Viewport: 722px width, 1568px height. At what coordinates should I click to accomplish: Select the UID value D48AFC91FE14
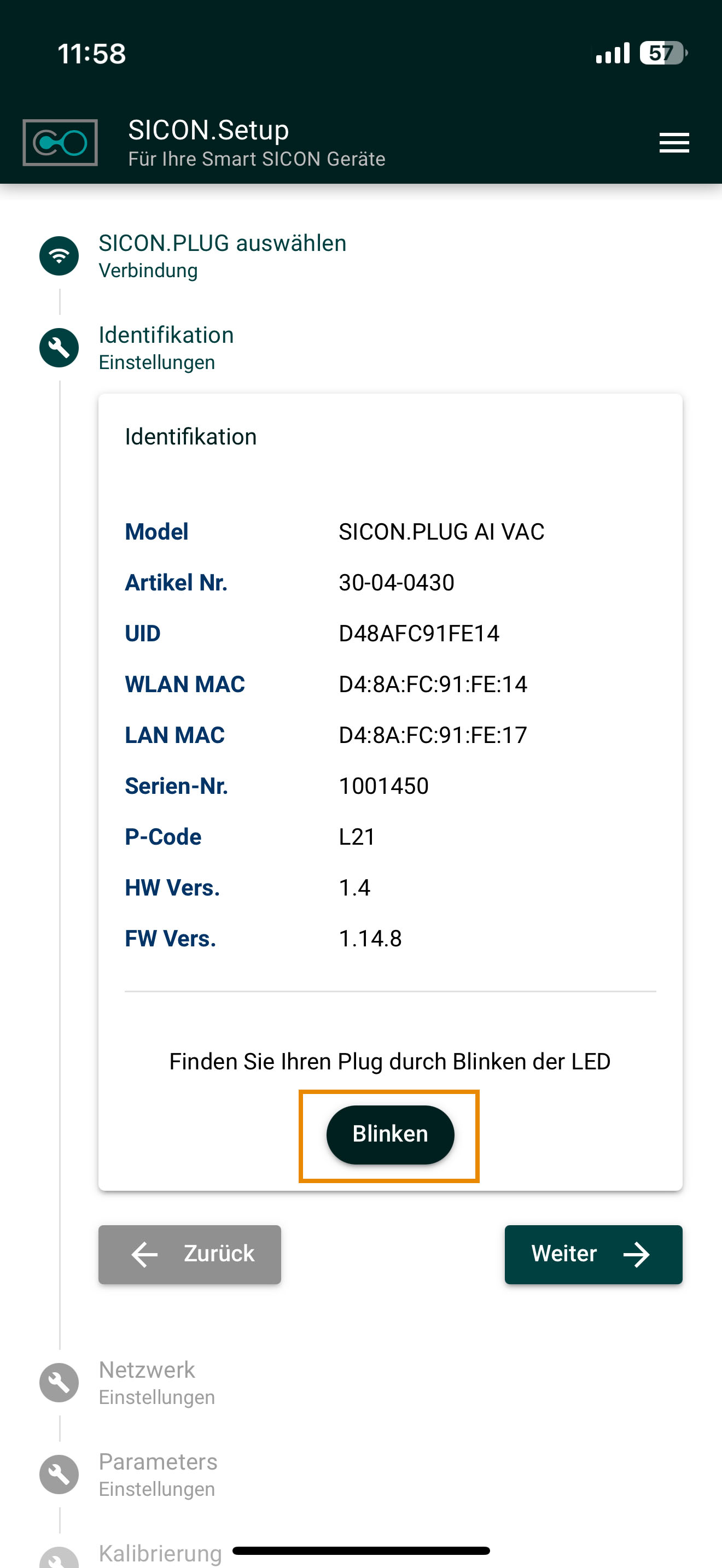[x=419, y=634]
